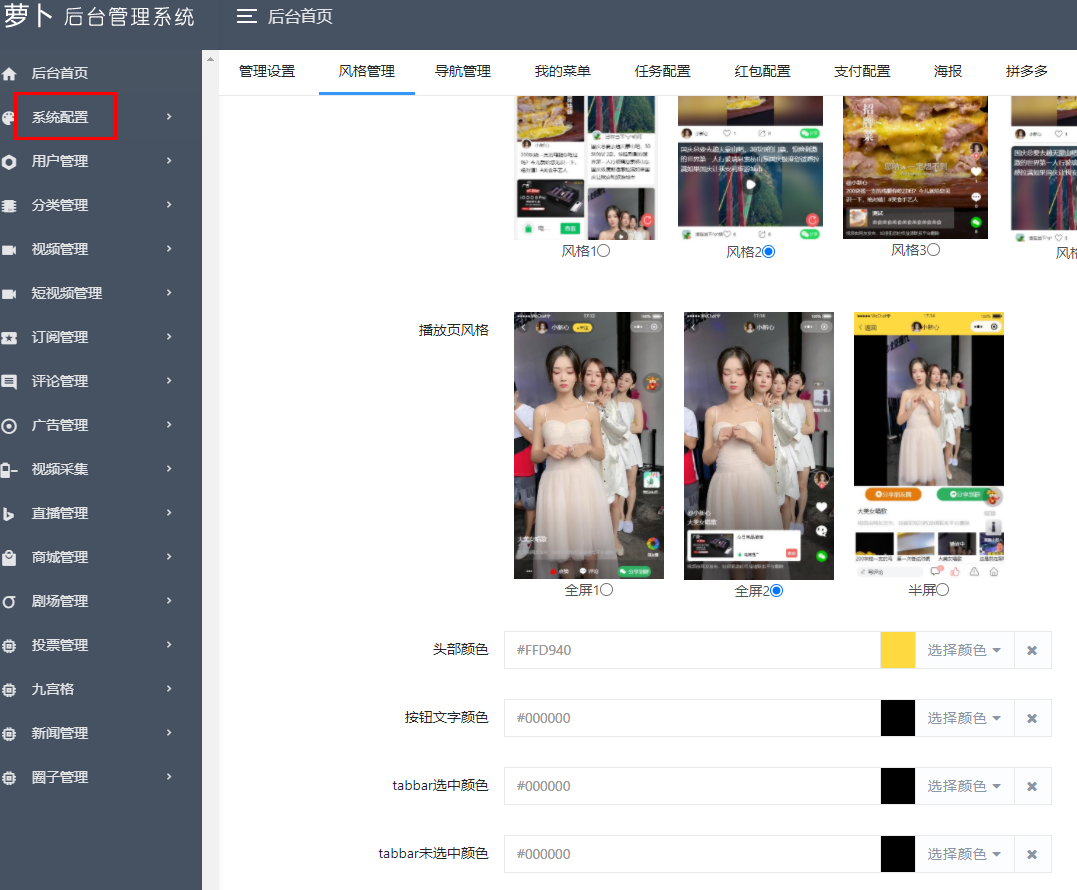Click the chip icon beside 新闻管理
The height and width of the screenshot is (890, 1077).
click(x=9, y=733)
